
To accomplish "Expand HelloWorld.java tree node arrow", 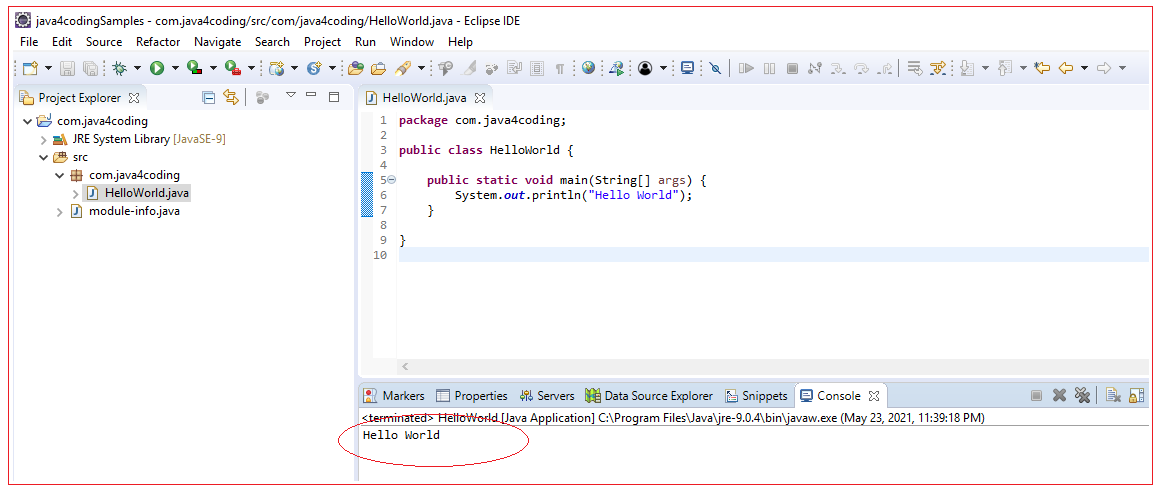I will pyautogui.click(x=76, y=194).
